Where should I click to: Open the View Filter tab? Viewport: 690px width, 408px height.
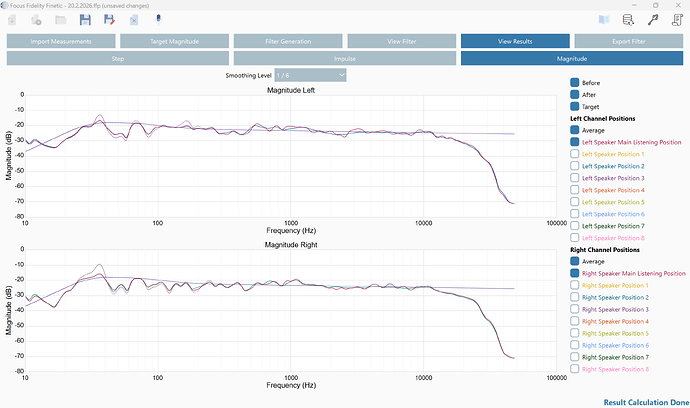pos(402,41)
